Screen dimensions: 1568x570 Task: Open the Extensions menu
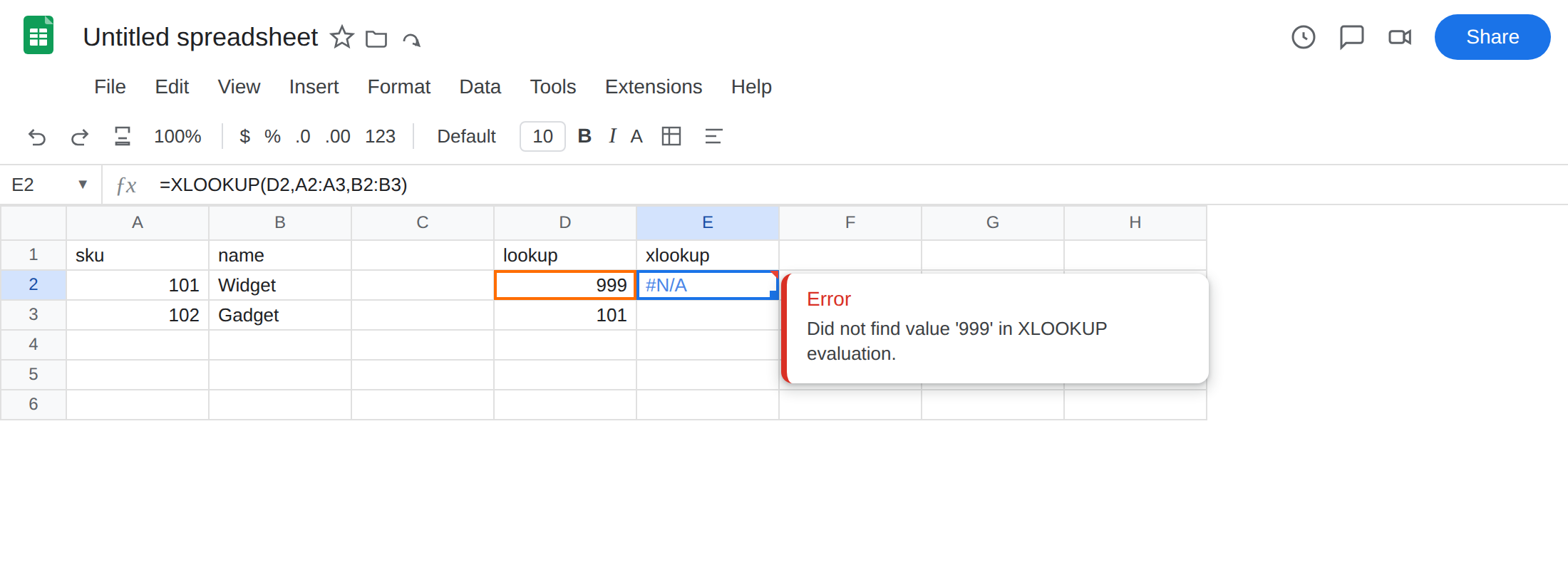point(654,87)
